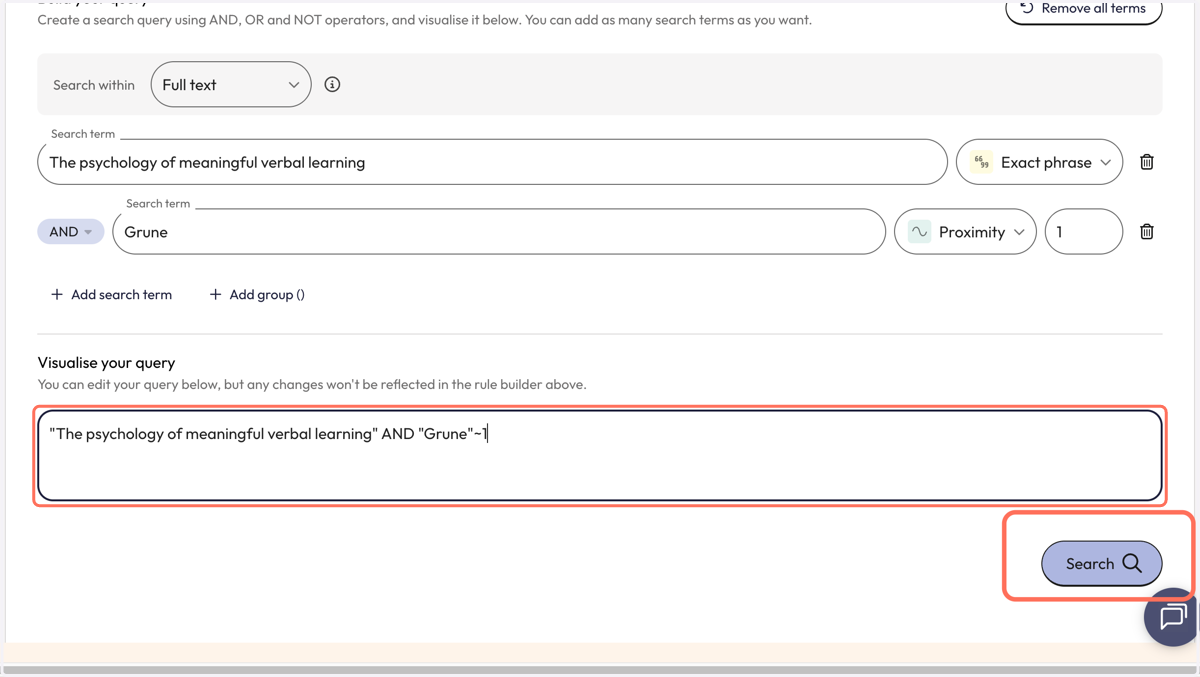Click the proximity distance field showing 1
The height and width of the screenshot is (677, 1200).
1084,232
